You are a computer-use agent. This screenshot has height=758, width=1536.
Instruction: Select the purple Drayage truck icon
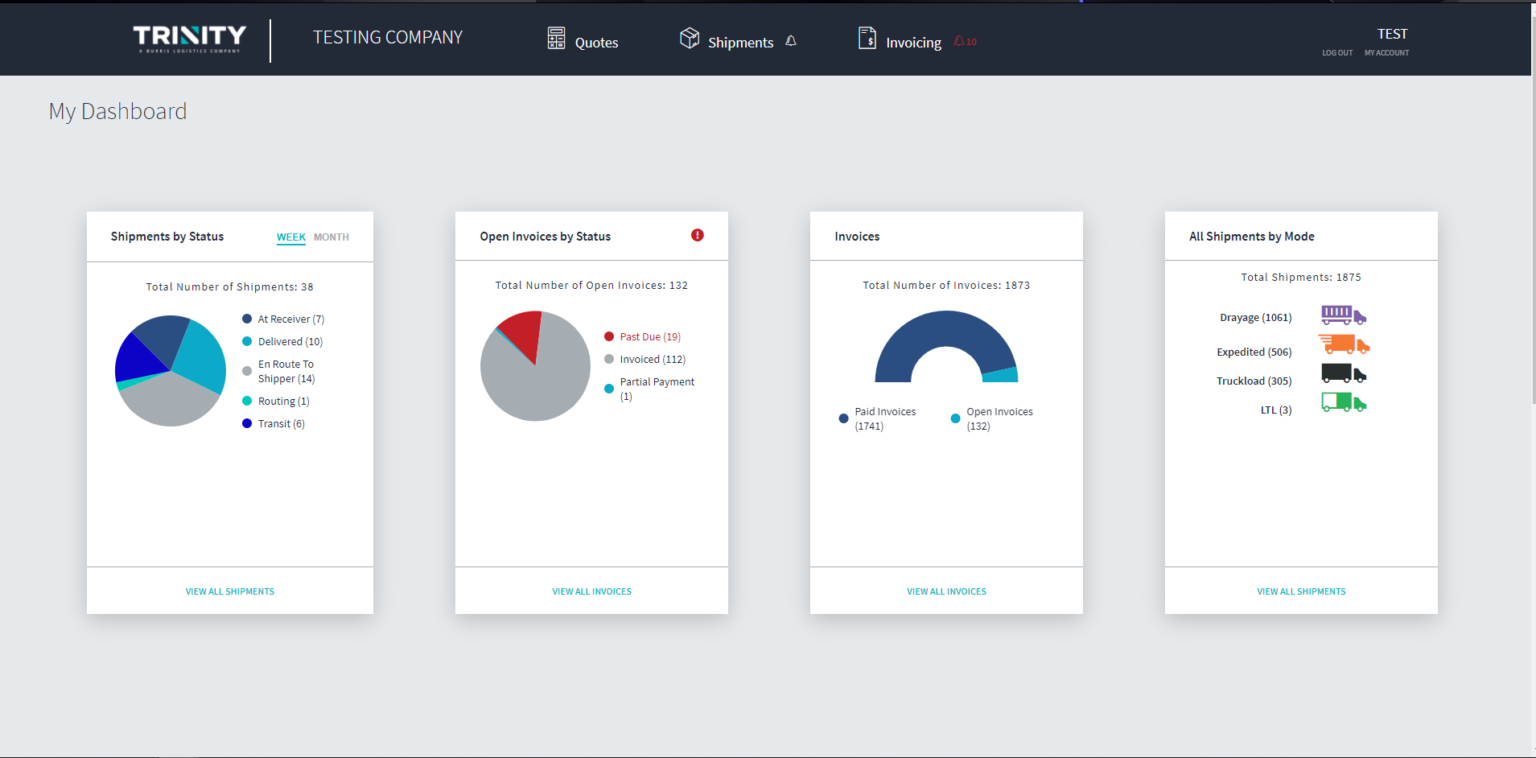1343,315
